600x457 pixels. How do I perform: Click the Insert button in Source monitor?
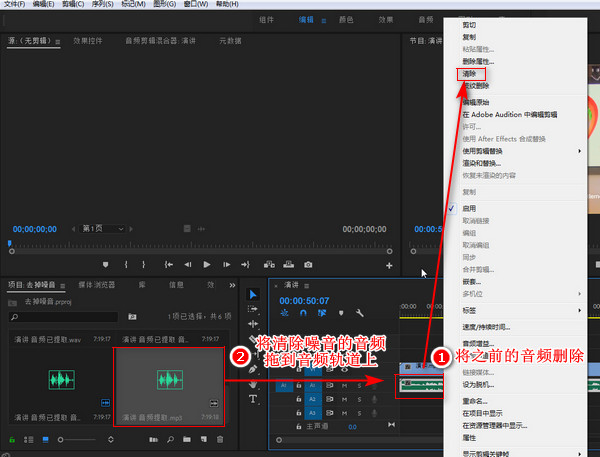269,264
